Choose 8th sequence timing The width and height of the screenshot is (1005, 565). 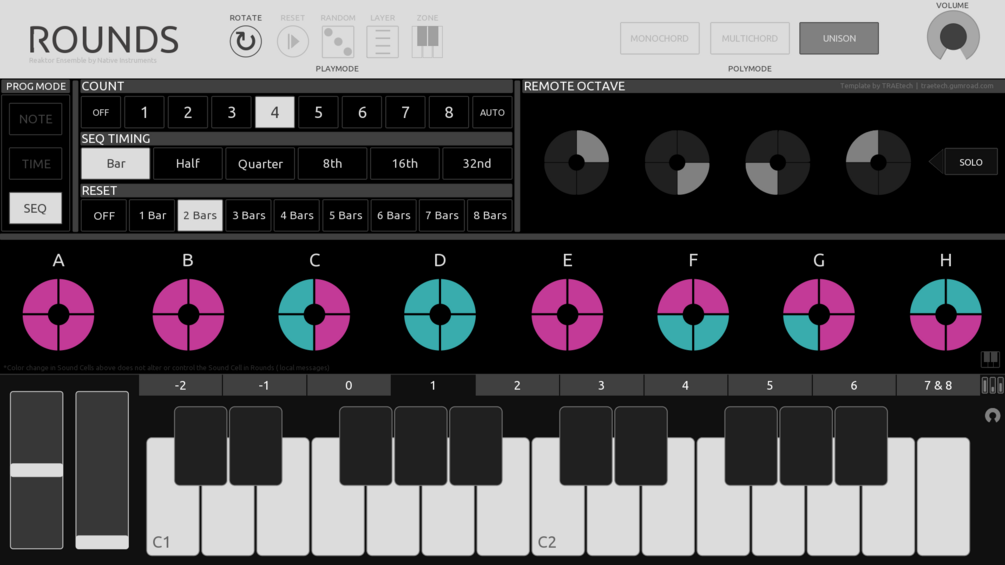pos(333,163)
